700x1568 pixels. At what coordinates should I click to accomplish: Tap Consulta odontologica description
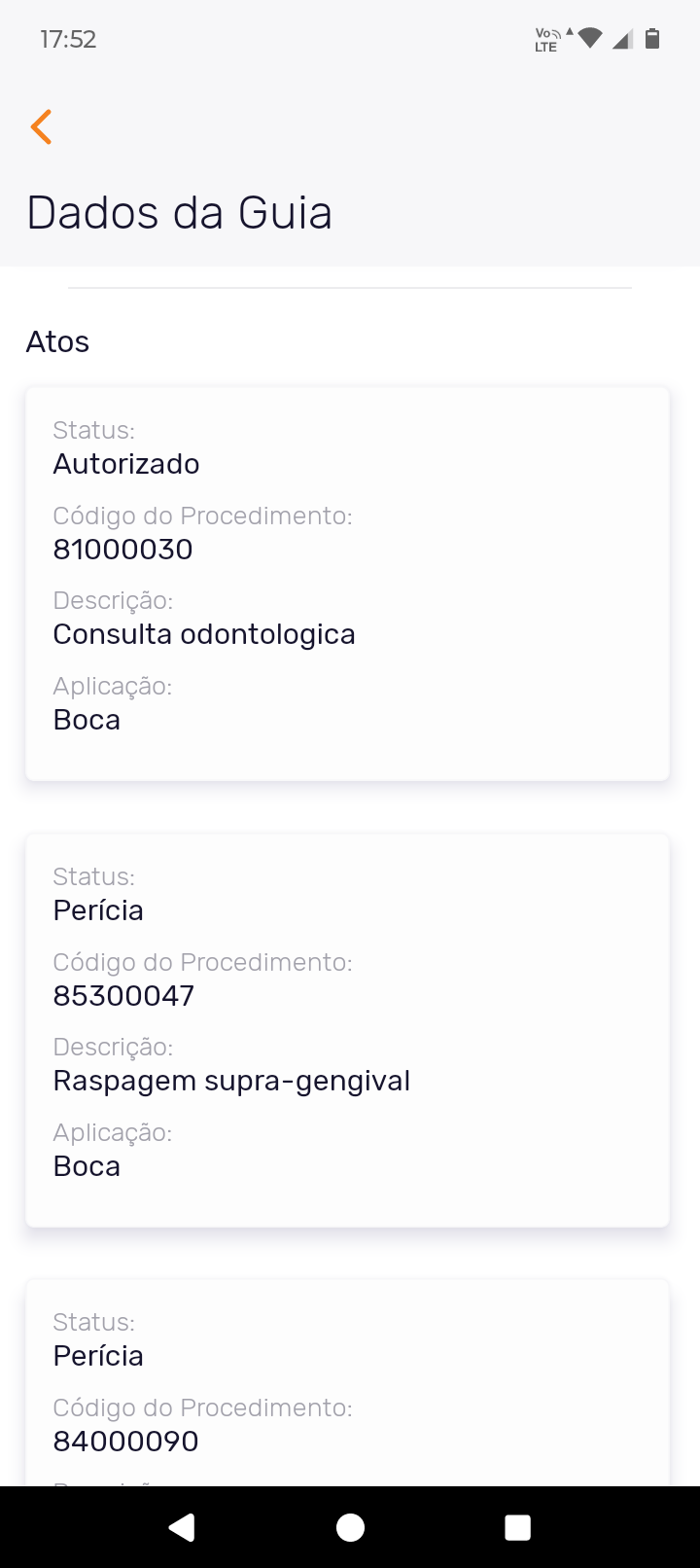click(204, 634)
